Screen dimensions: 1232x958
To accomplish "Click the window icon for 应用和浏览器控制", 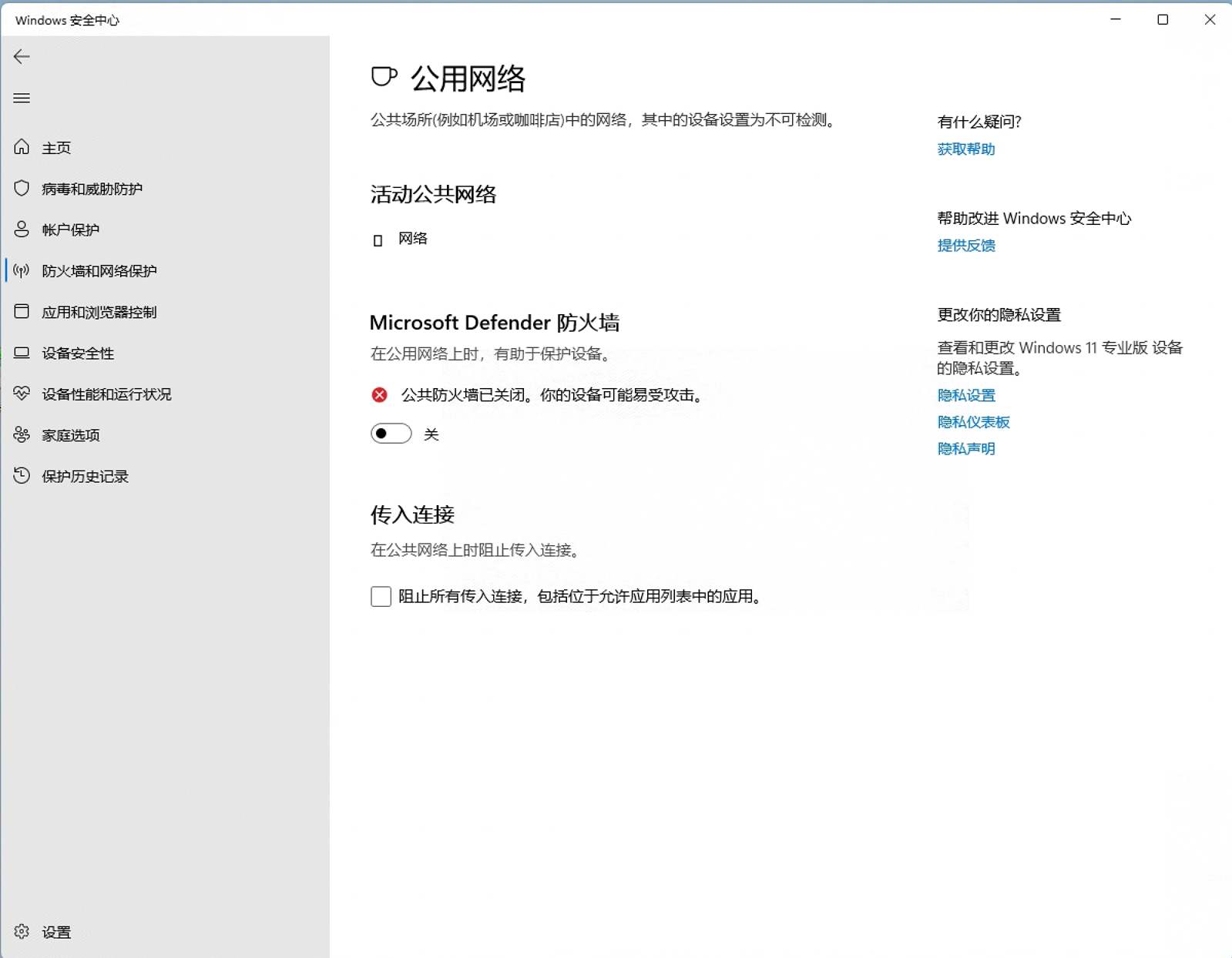I will pyautogui.click(x=22, y=311).
